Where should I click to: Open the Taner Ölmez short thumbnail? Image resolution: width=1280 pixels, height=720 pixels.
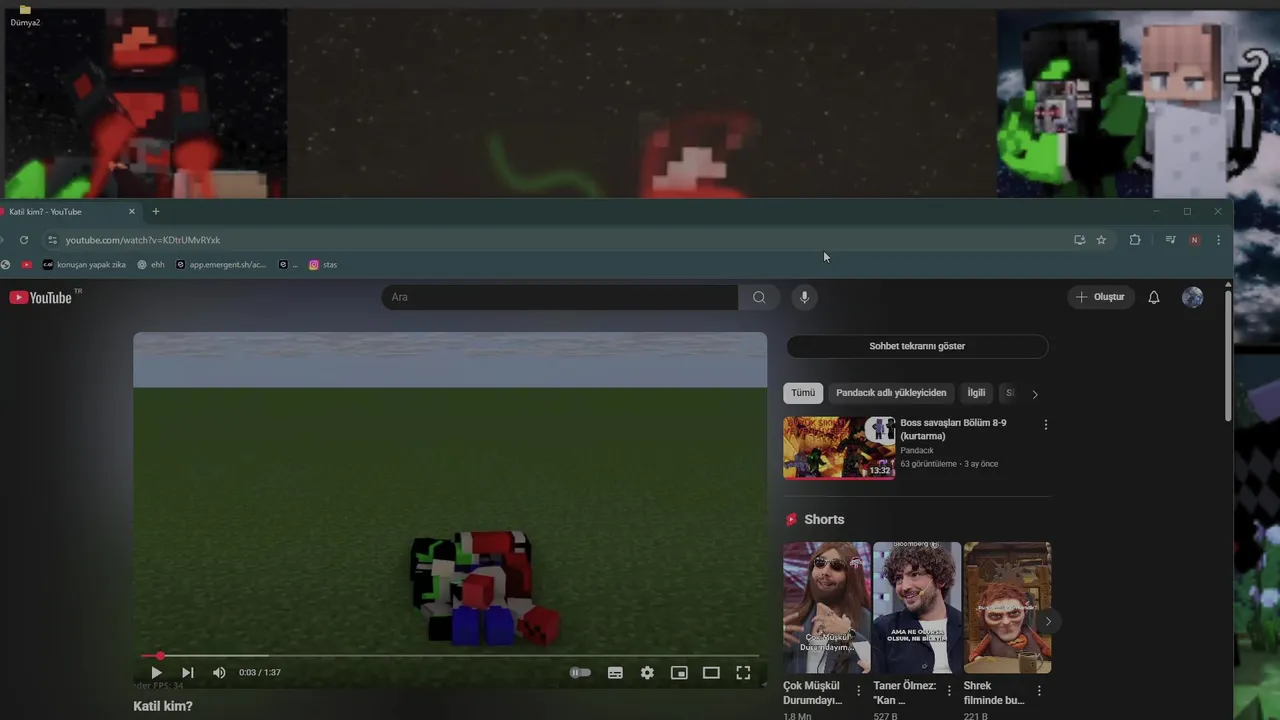coord(916,607)
